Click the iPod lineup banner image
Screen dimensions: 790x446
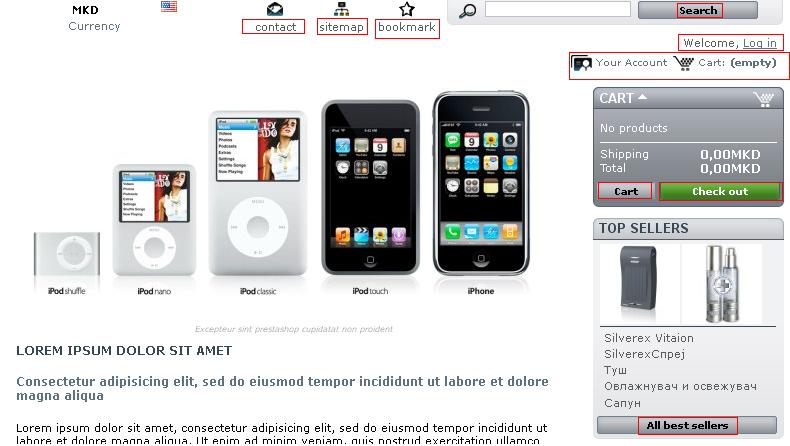pos(282,194)
